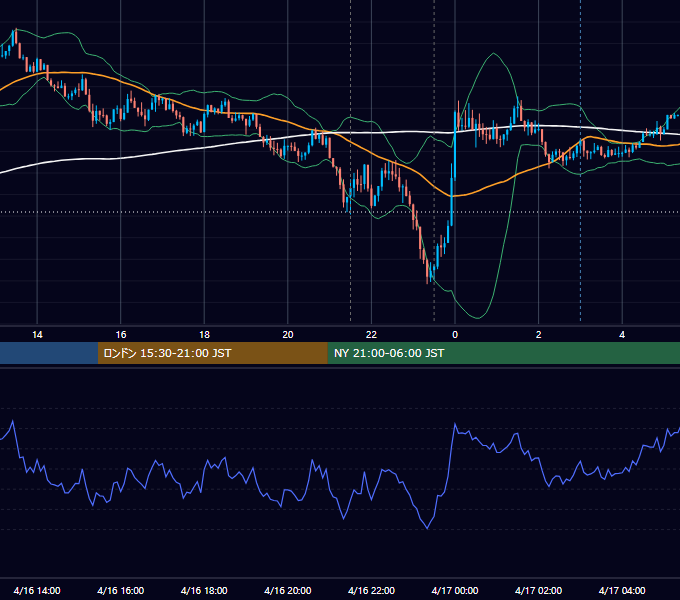The image size is (680, 600).
Task: Click the hour 18 axis label
Action: click(x=204, y=335)
